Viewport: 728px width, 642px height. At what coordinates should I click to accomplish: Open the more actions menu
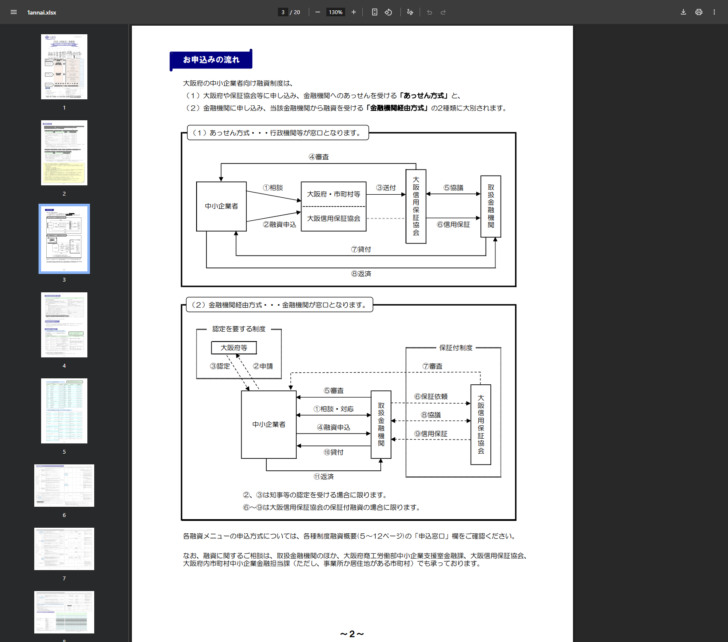(714, 12)
